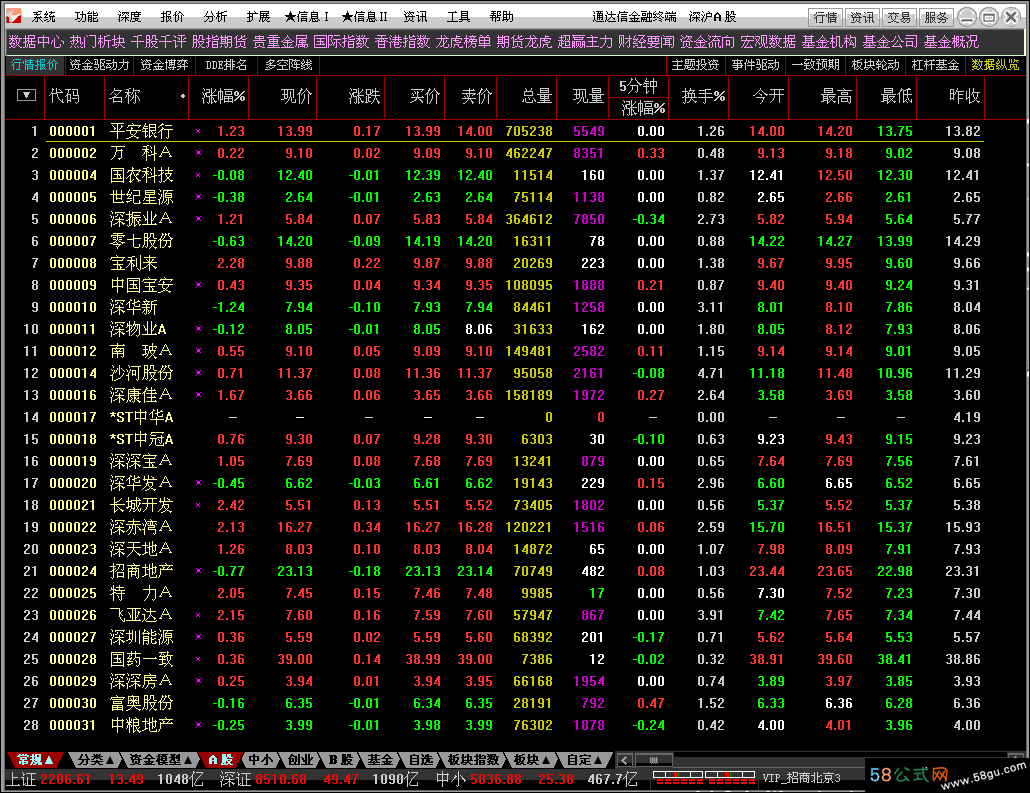Open 数据纵览 tab
This screenshot has width=1030, height=793.
tap(995, 65)
